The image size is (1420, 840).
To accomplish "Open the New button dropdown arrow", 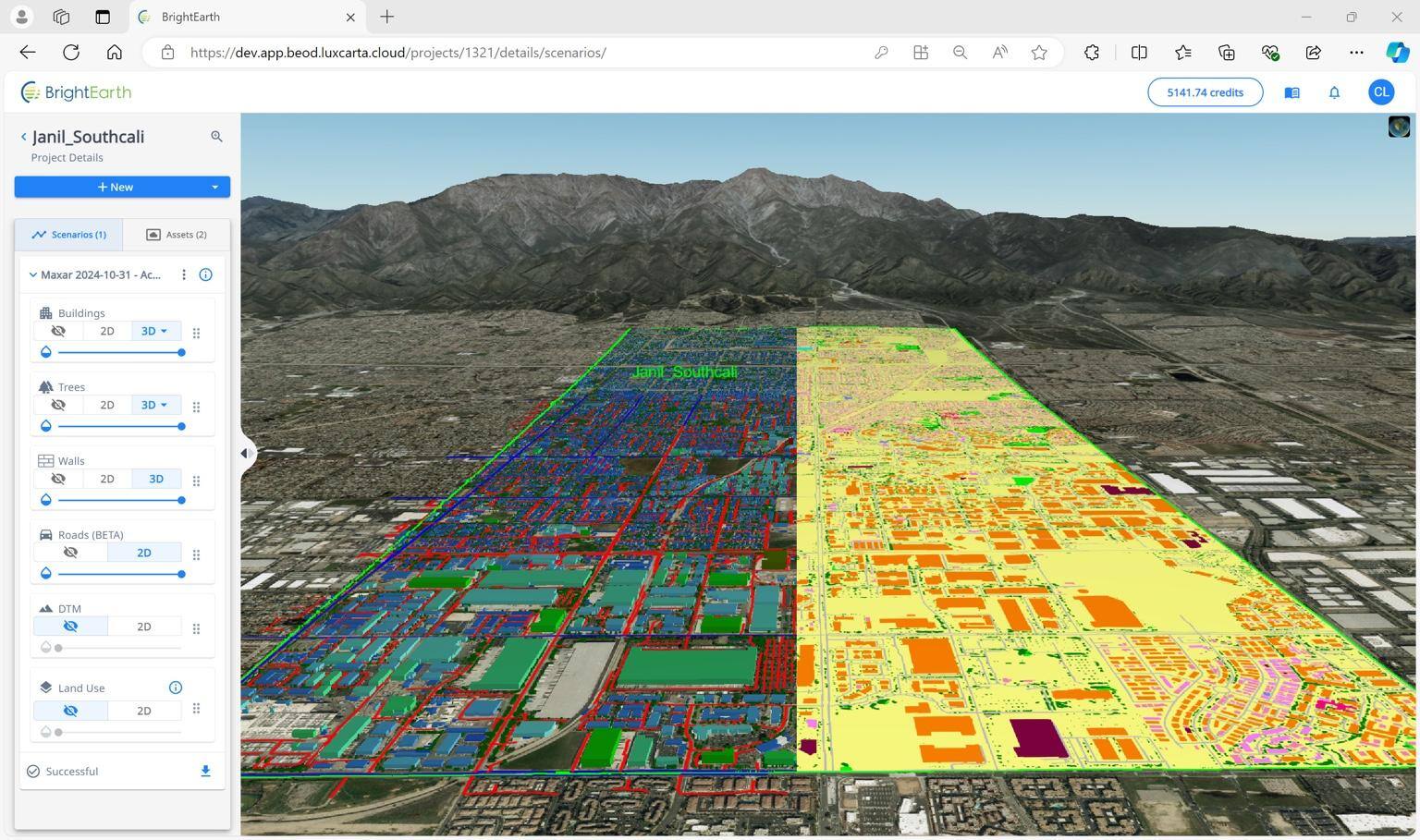I will (x=214, y=187).
